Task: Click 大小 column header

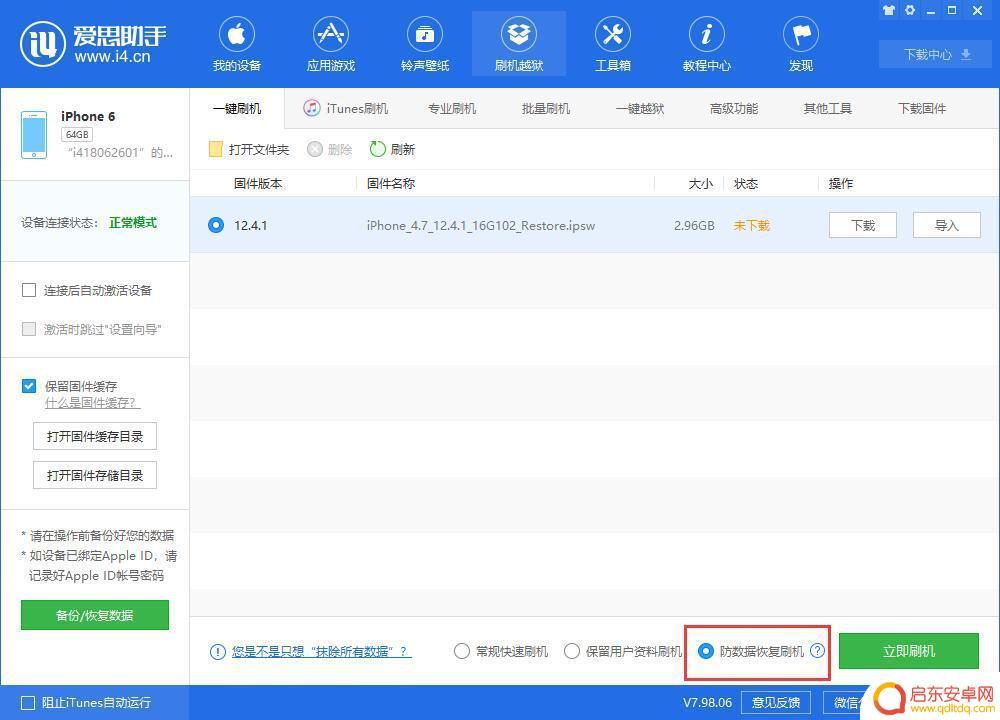Action: [x=700, y=184]
